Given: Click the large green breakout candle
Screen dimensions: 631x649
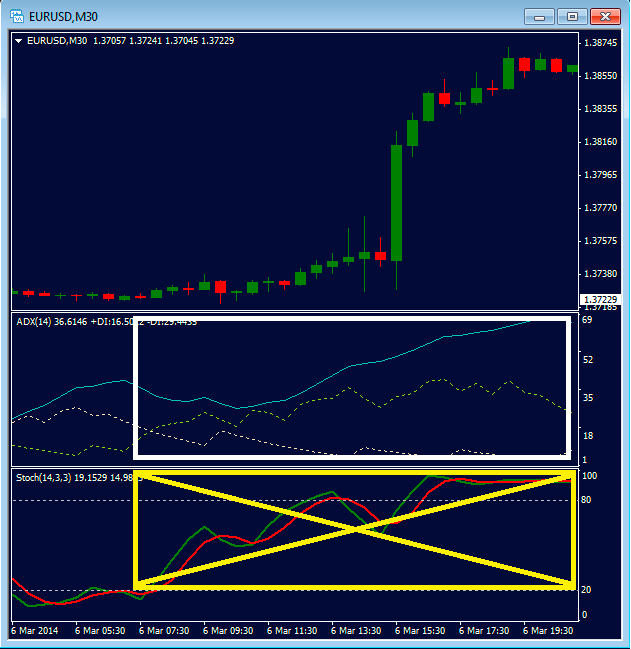Looking at the screenshot, I should click(397, 202).
